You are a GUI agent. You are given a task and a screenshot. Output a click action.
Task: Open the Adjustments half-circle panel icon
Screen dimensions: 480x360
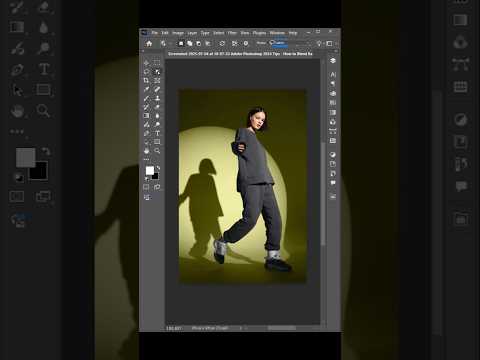pos(333,154)
